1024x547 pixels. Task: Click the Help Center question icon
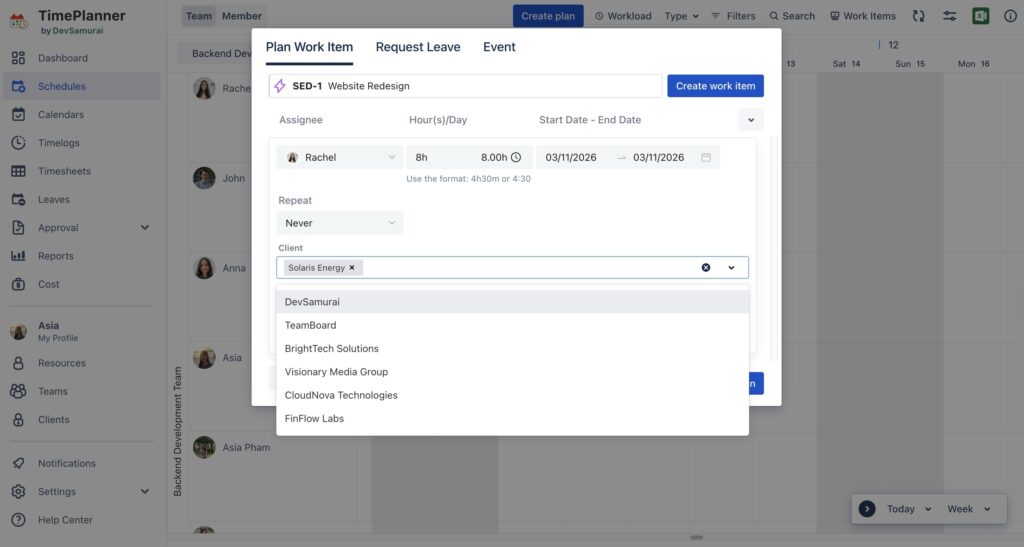pyautogui.click(x=18, y=520)
